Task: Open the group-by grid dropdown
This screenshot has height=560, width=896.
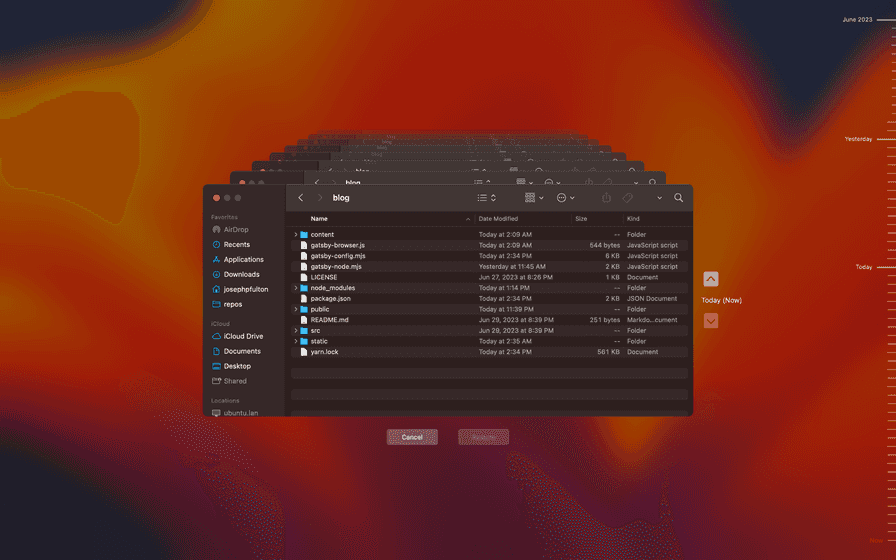Action: click(534, 198)
